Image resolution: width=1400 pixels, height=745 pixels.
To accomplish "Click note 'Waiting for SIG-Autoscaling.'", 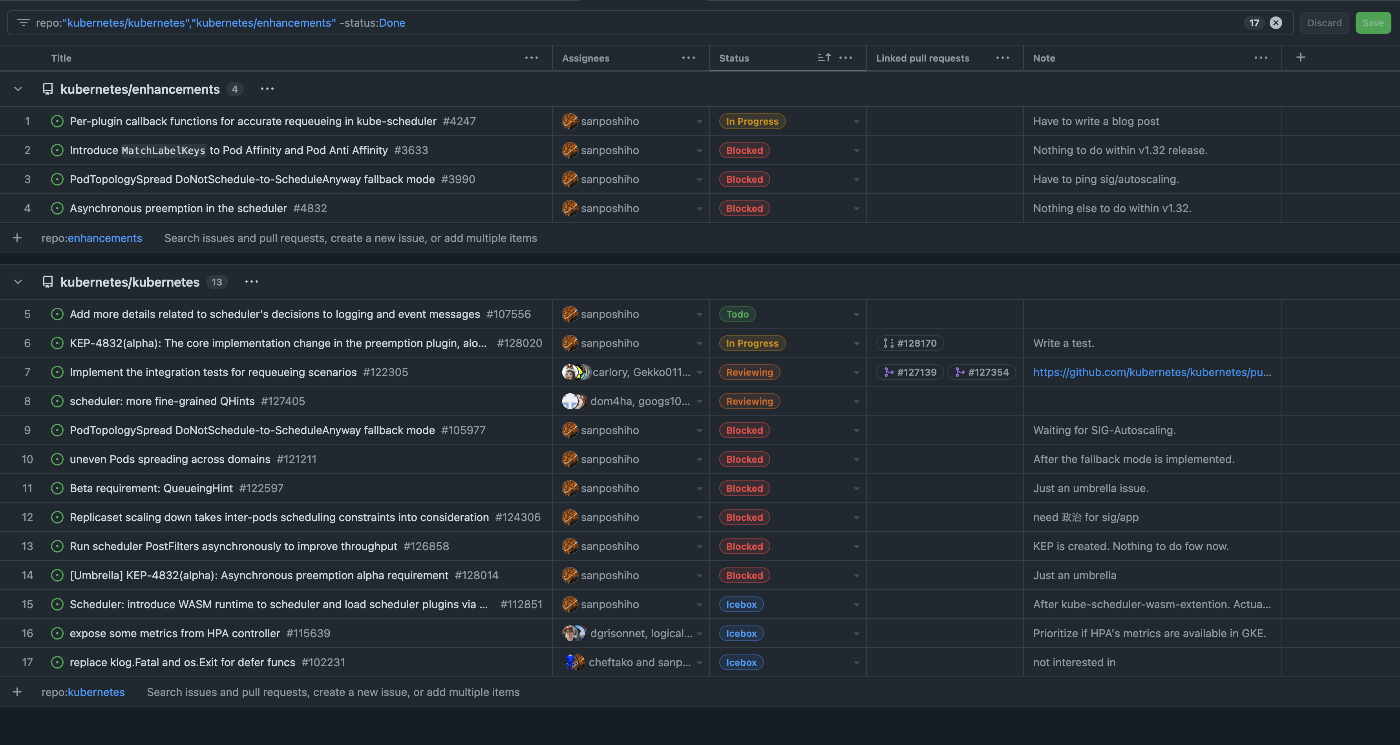I will (1104, 430).
